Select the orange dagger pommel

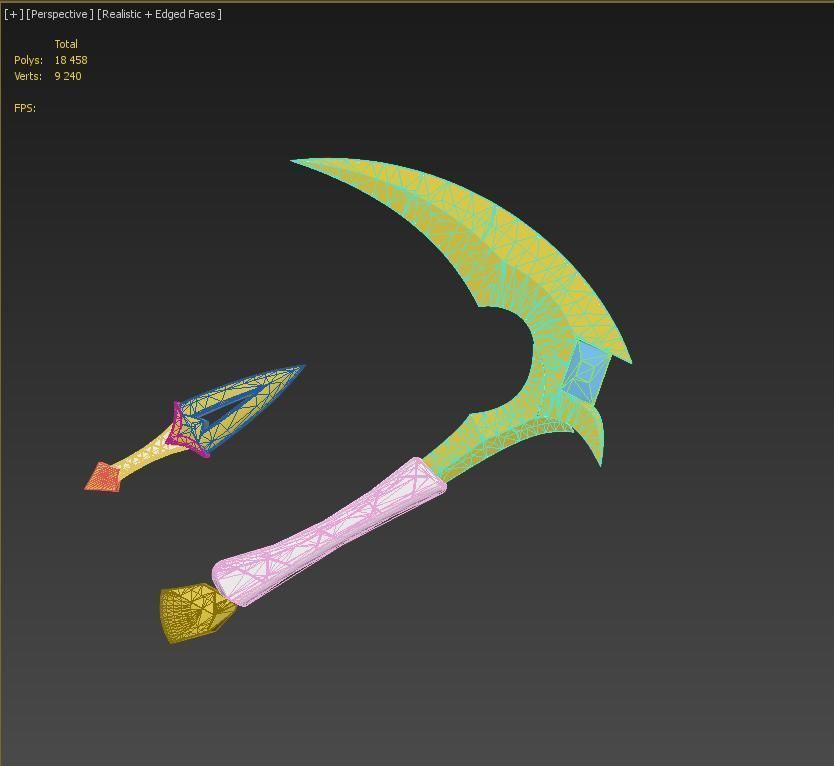(x=104, y=477)
